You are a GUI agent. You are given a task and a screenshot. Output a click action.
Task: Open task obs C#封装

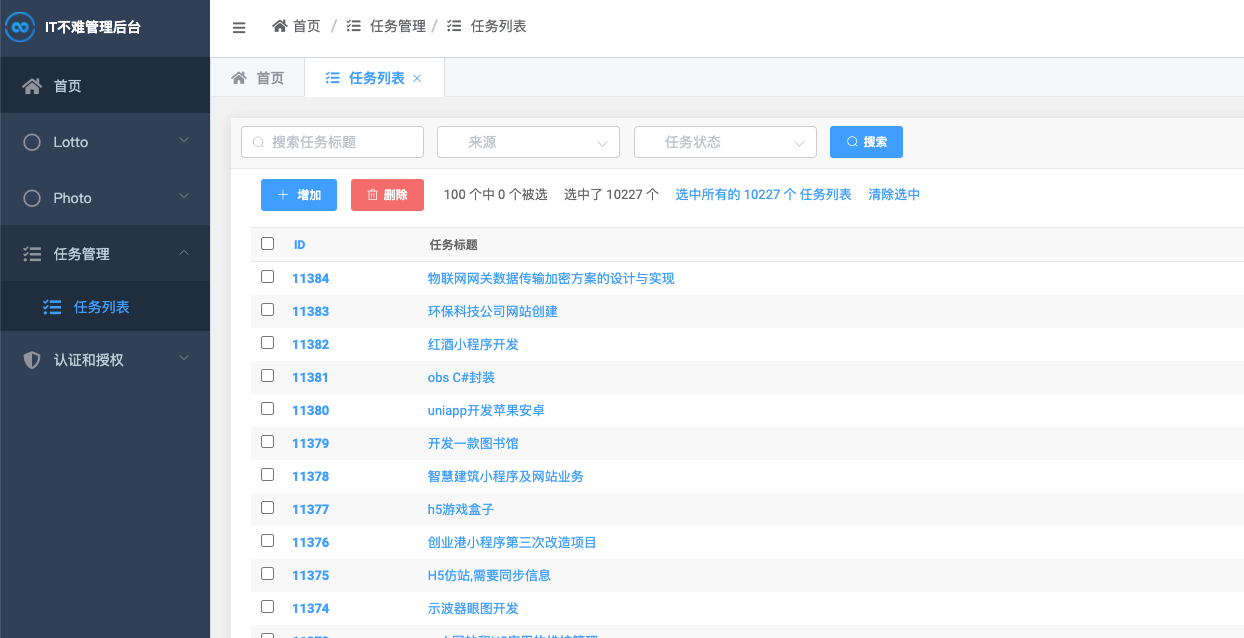[x=461, y=377]
